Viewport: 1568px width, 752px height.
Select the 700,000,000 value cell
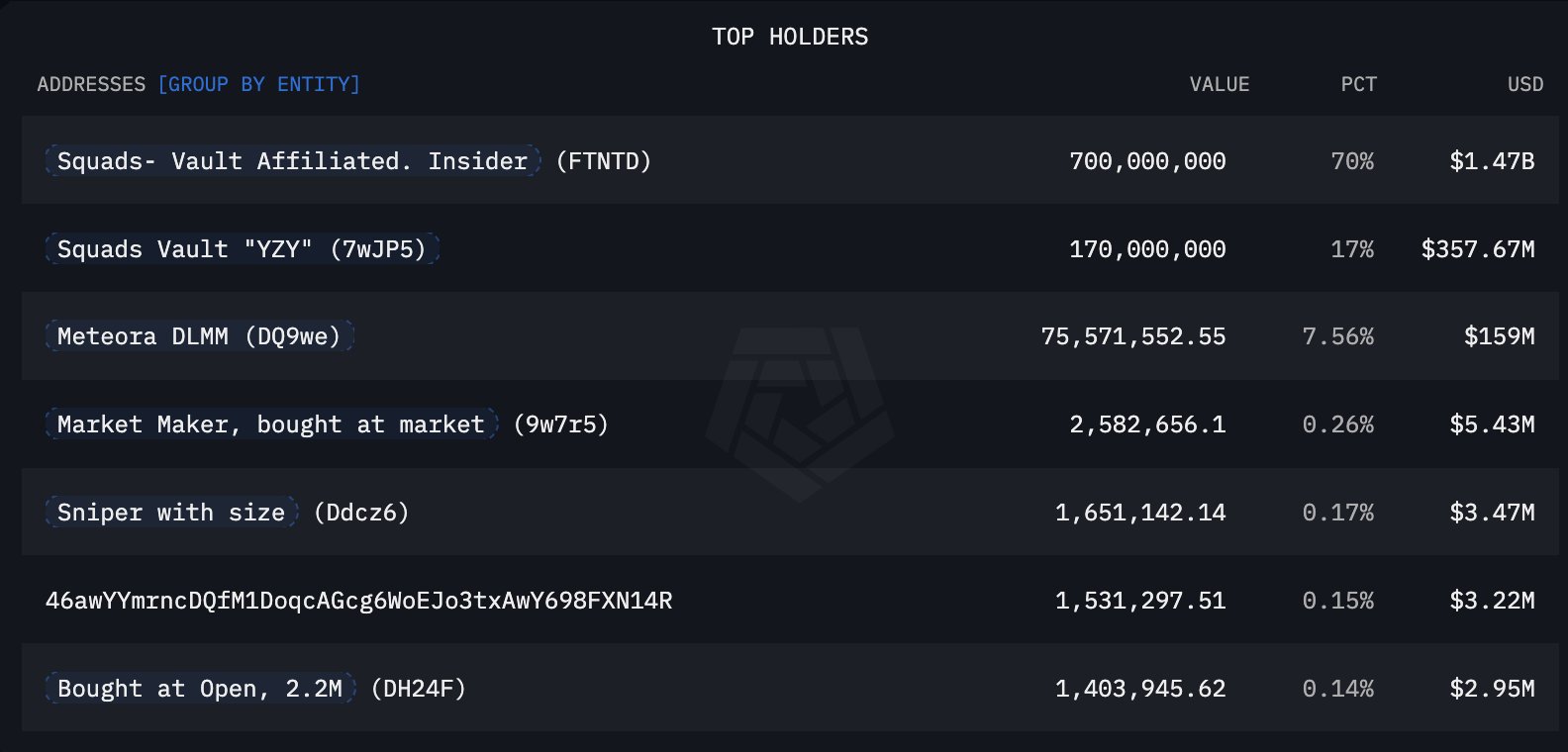point(1146,161)
